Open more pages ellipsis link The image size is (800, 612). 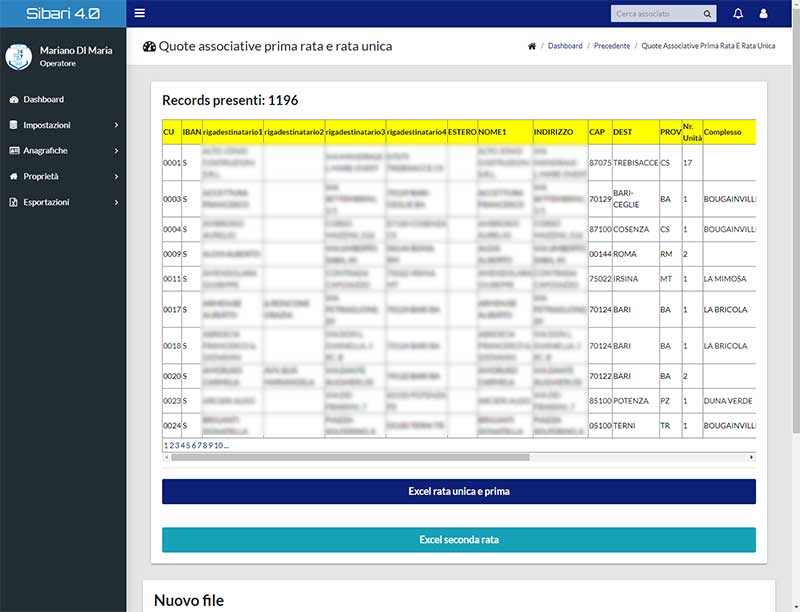226,445
